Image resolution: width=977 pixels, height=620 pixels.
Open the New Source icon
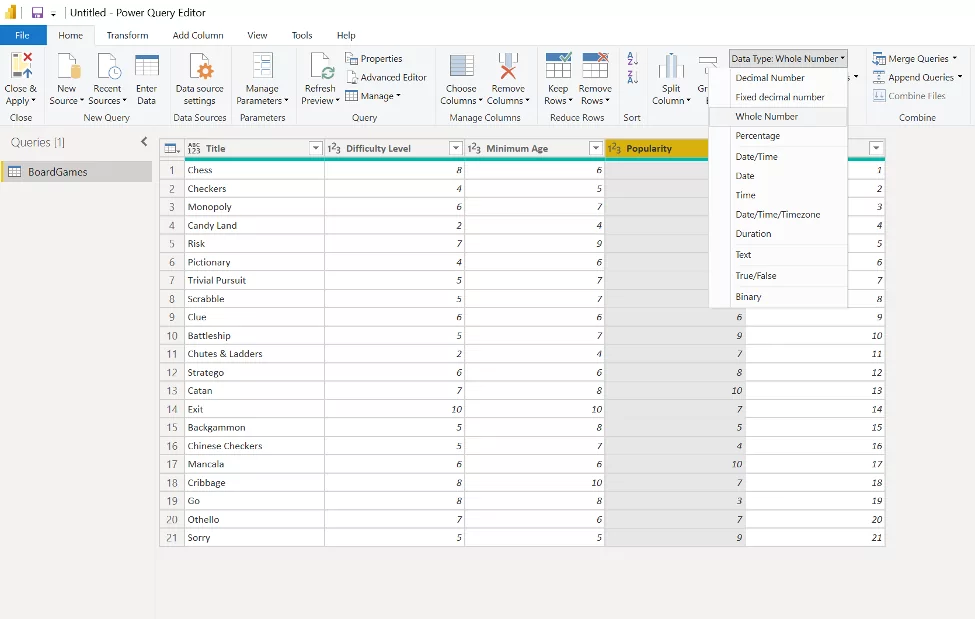point(67,66)
